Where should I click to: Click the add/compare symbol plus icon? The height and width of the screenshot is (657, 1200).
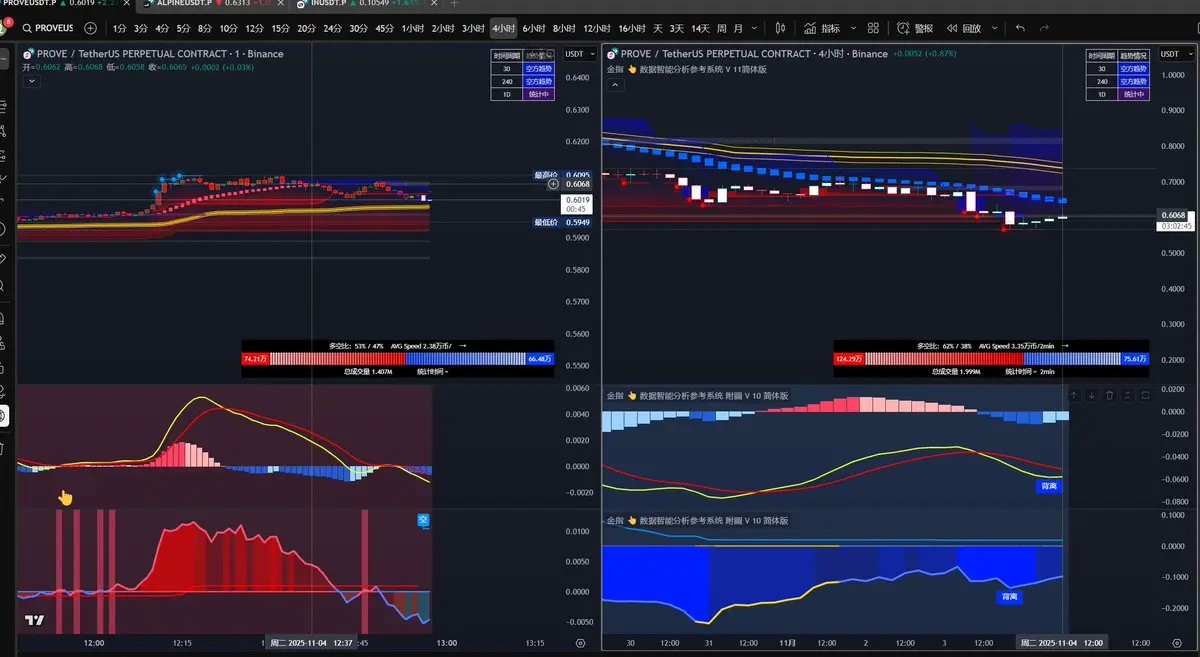(x=91, y=28)
